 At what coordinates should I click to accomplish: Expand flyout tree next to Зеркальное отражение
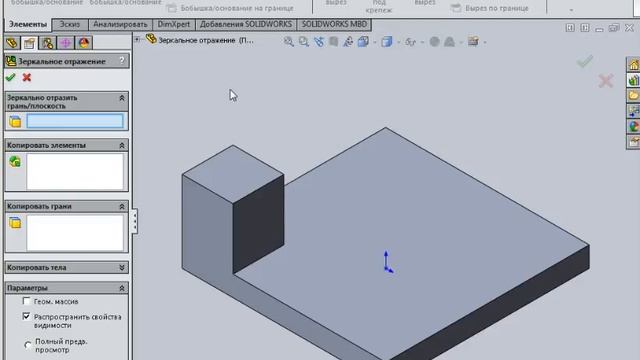(x=138, y=40)
